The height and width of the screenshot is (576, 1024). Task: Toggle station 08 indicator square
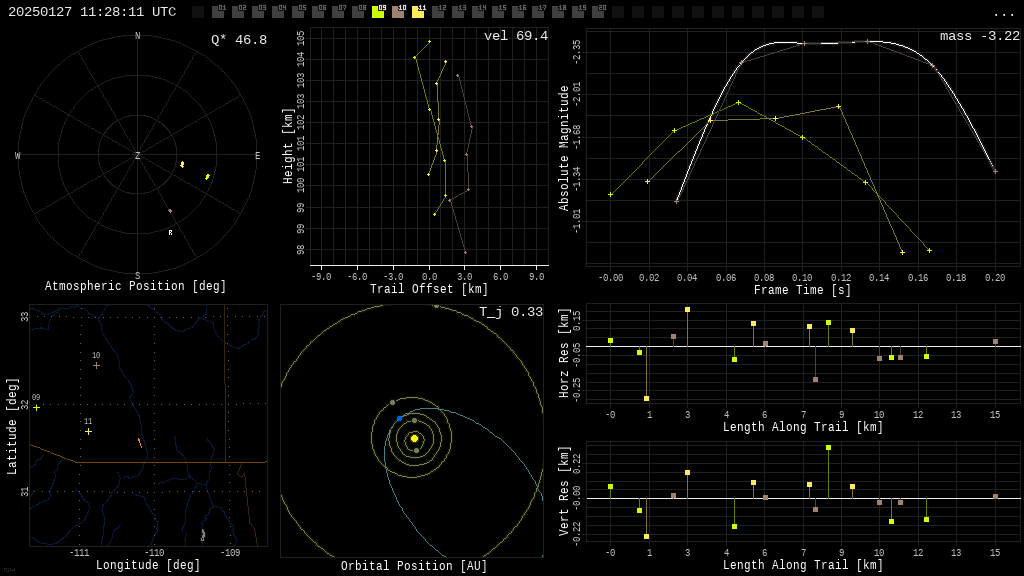[358, 12]
